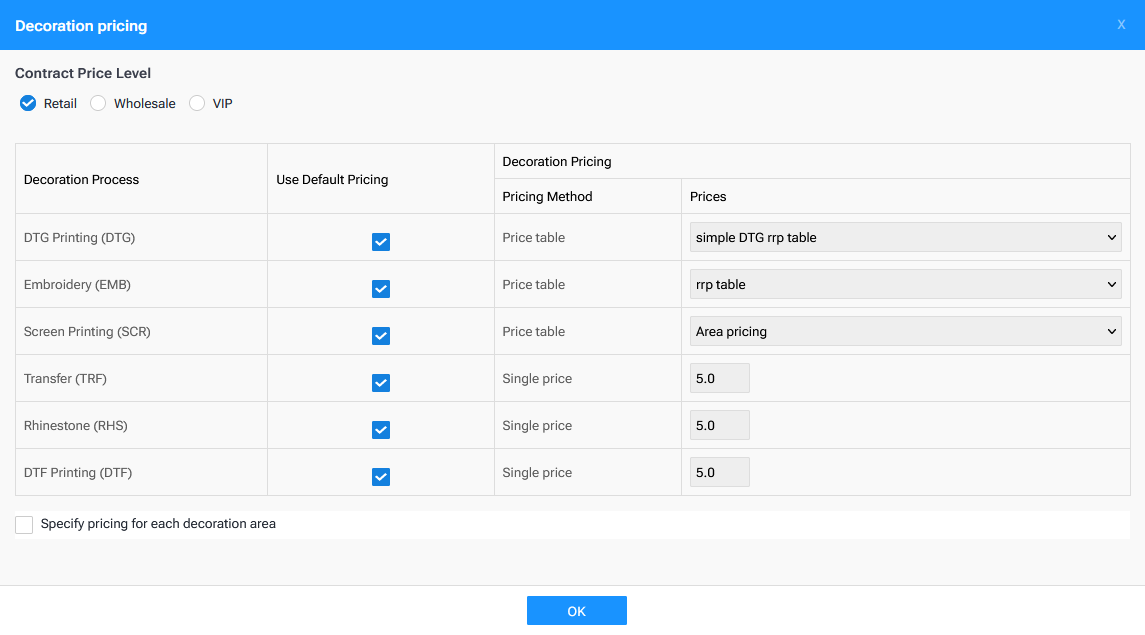Screen dimensions: 1145x635
Task: Select the Retail contract price level
Action: [28, 103]
